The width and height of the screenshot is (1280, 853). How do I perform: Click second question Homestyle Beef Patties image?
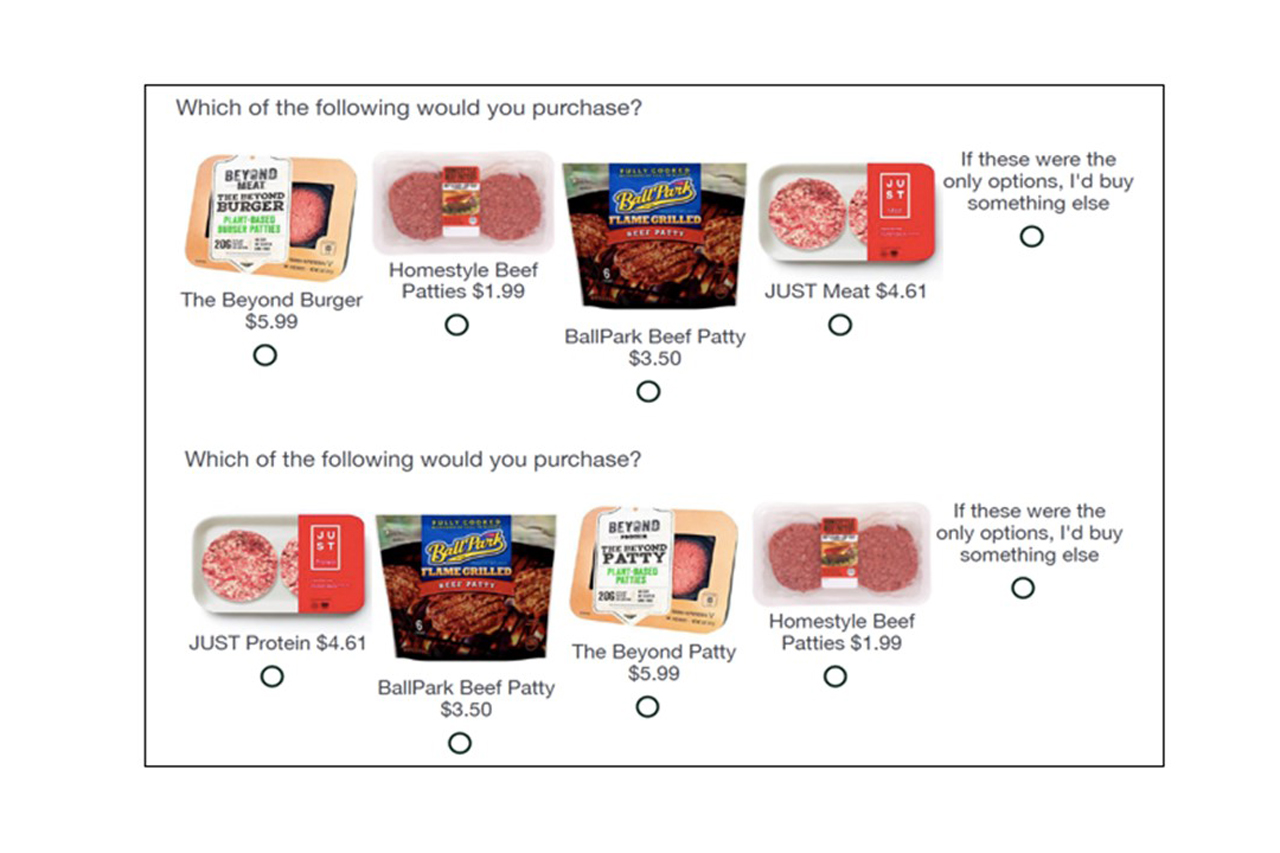tap(841, 553)
